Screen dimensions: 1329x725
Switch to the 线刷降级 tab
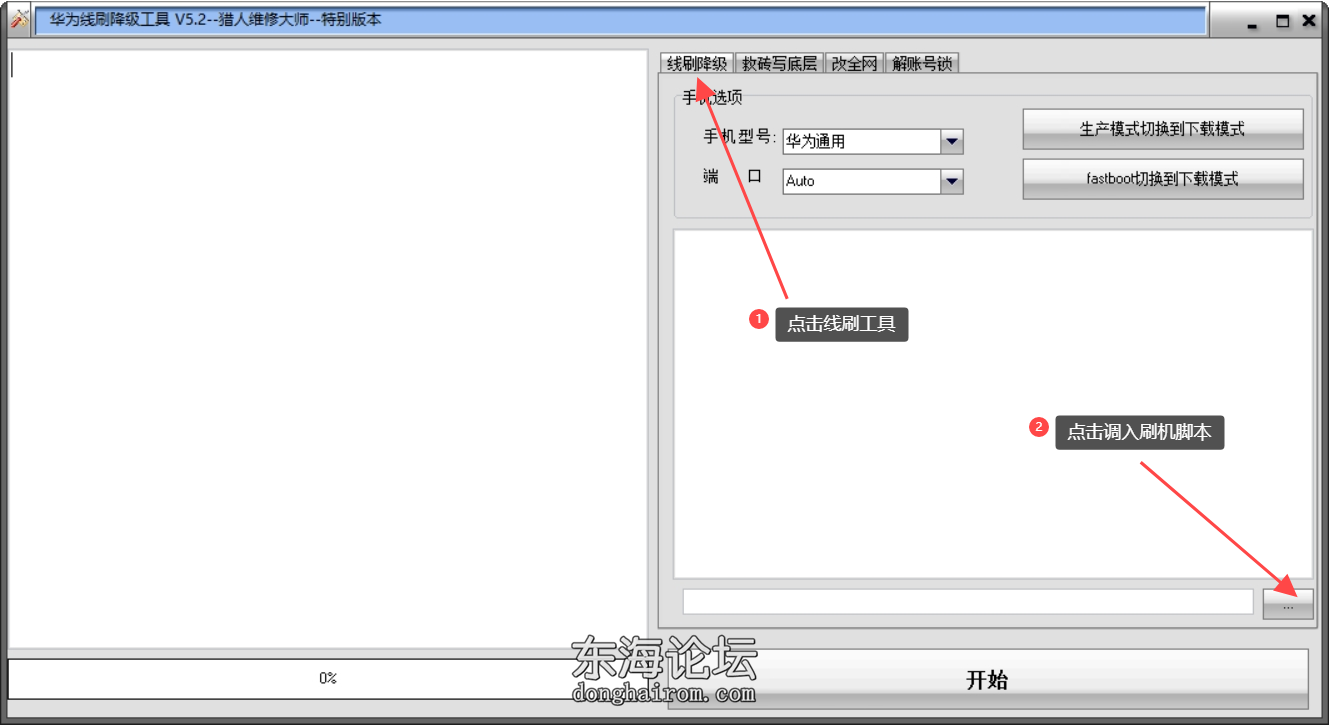[697, 64]
